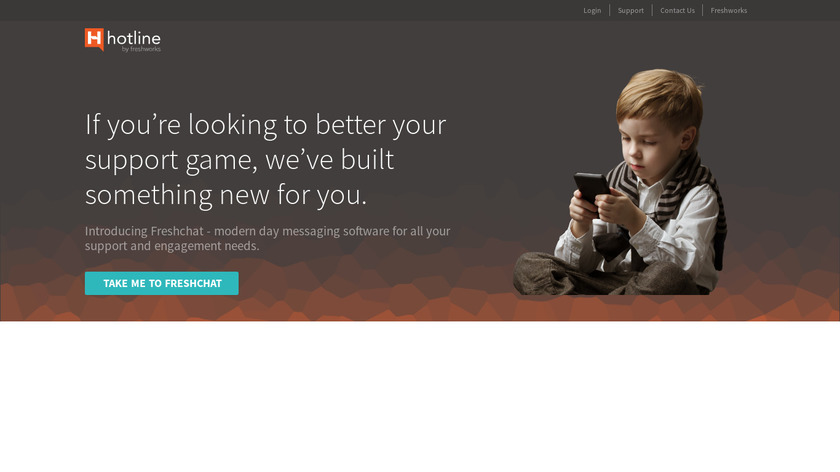This screenshot has height=472, width=840.
Task: Click the word 'Freshchat' in the subheading
Action: click(177, 231)
